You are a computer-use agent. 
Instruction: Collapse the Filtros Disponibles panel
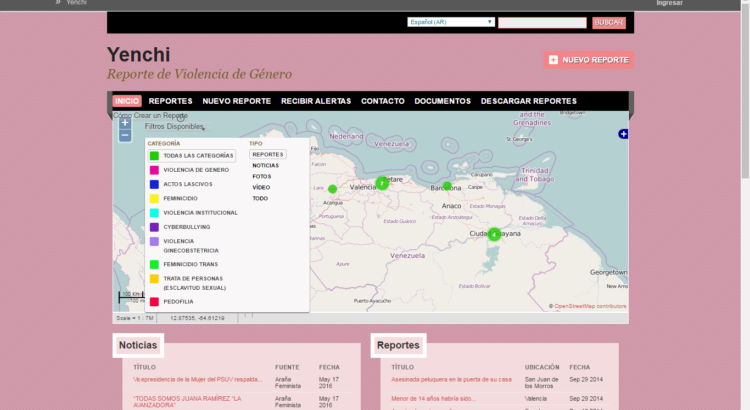coord(175,127)
